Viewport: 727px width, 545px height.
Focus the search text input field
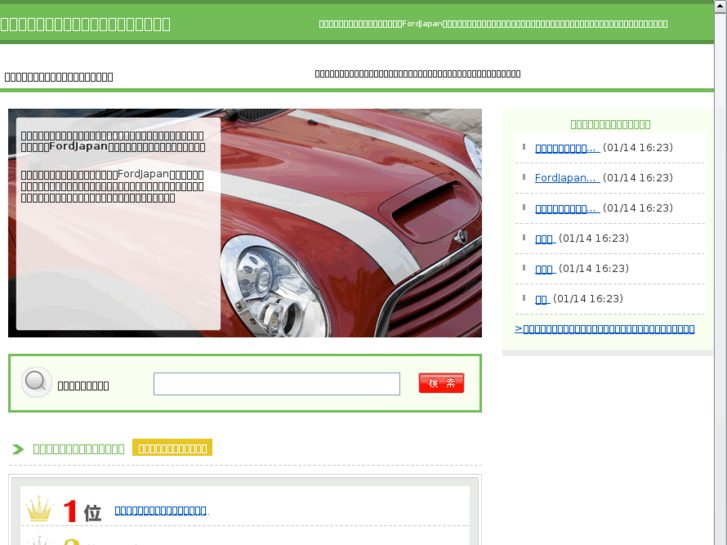276,384
